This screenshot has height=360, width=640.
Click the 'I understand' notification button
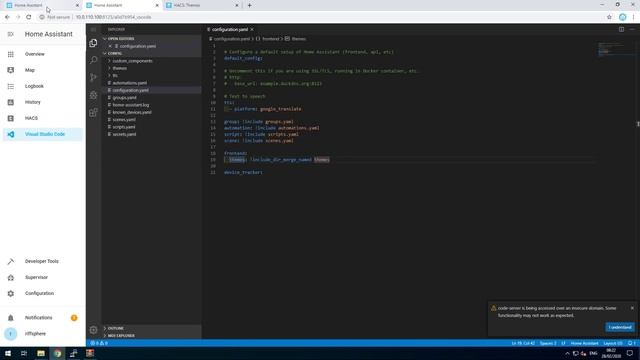coord(620,327)
